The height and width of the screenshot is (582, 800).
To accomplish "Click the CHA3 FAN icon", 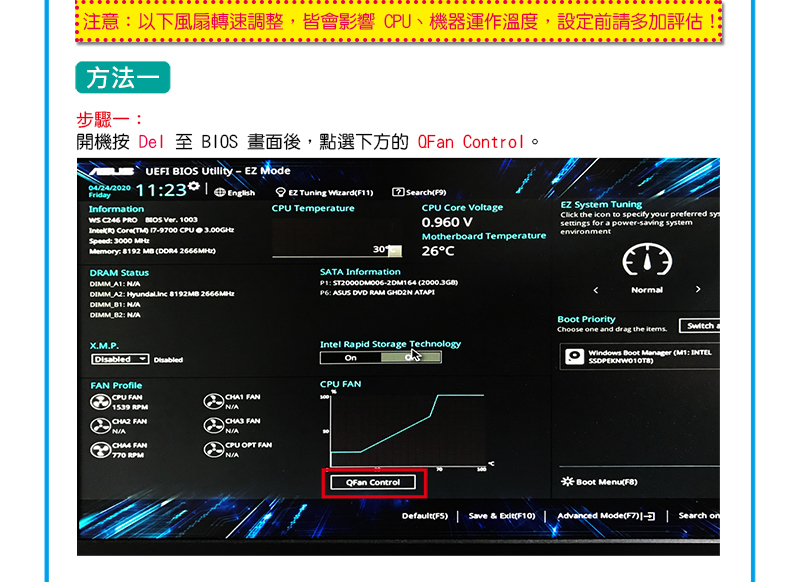I will point(214,425).
